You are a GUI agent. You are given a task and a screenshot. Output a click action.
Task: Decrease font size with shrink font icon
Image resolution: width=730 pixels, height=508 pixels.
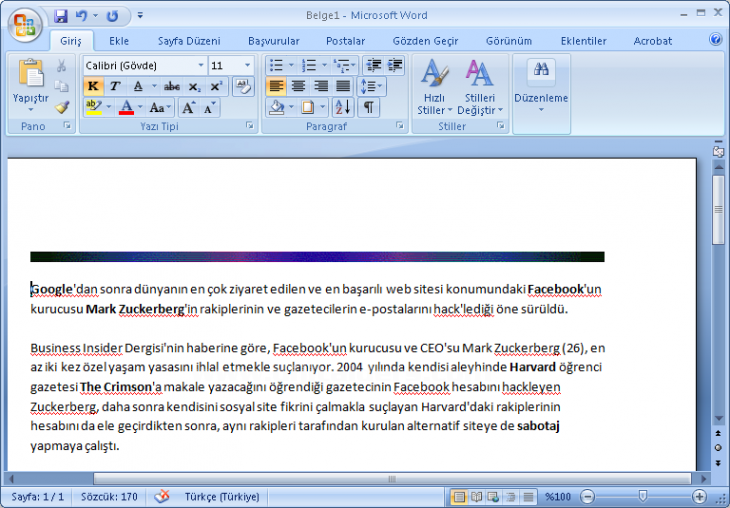(x=210, y=108)
